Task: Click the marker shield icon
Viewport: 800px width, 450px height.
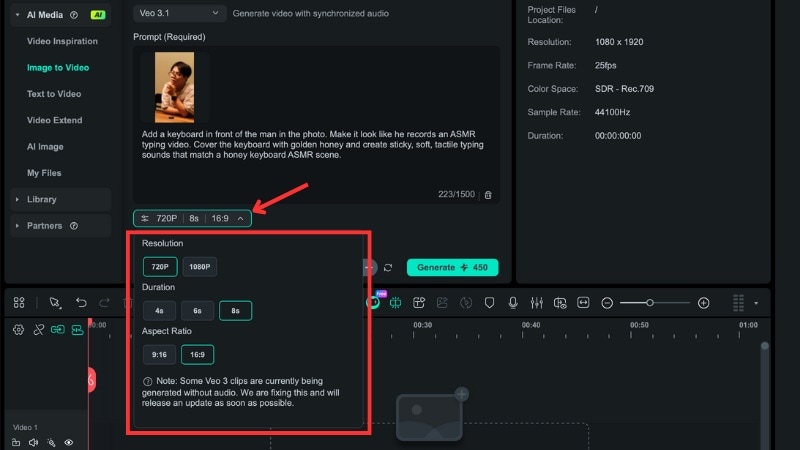Action: [489, 303]
